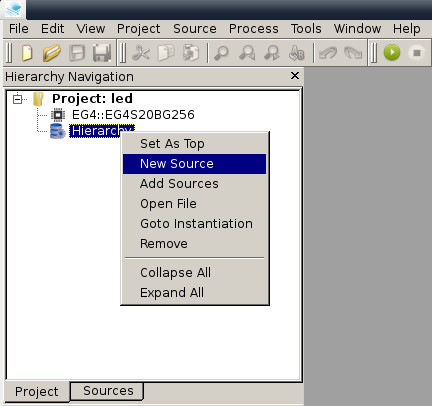432x406 pixels.
Task: Collapse the Project: led tree node
Action: [x=17, y=99]
